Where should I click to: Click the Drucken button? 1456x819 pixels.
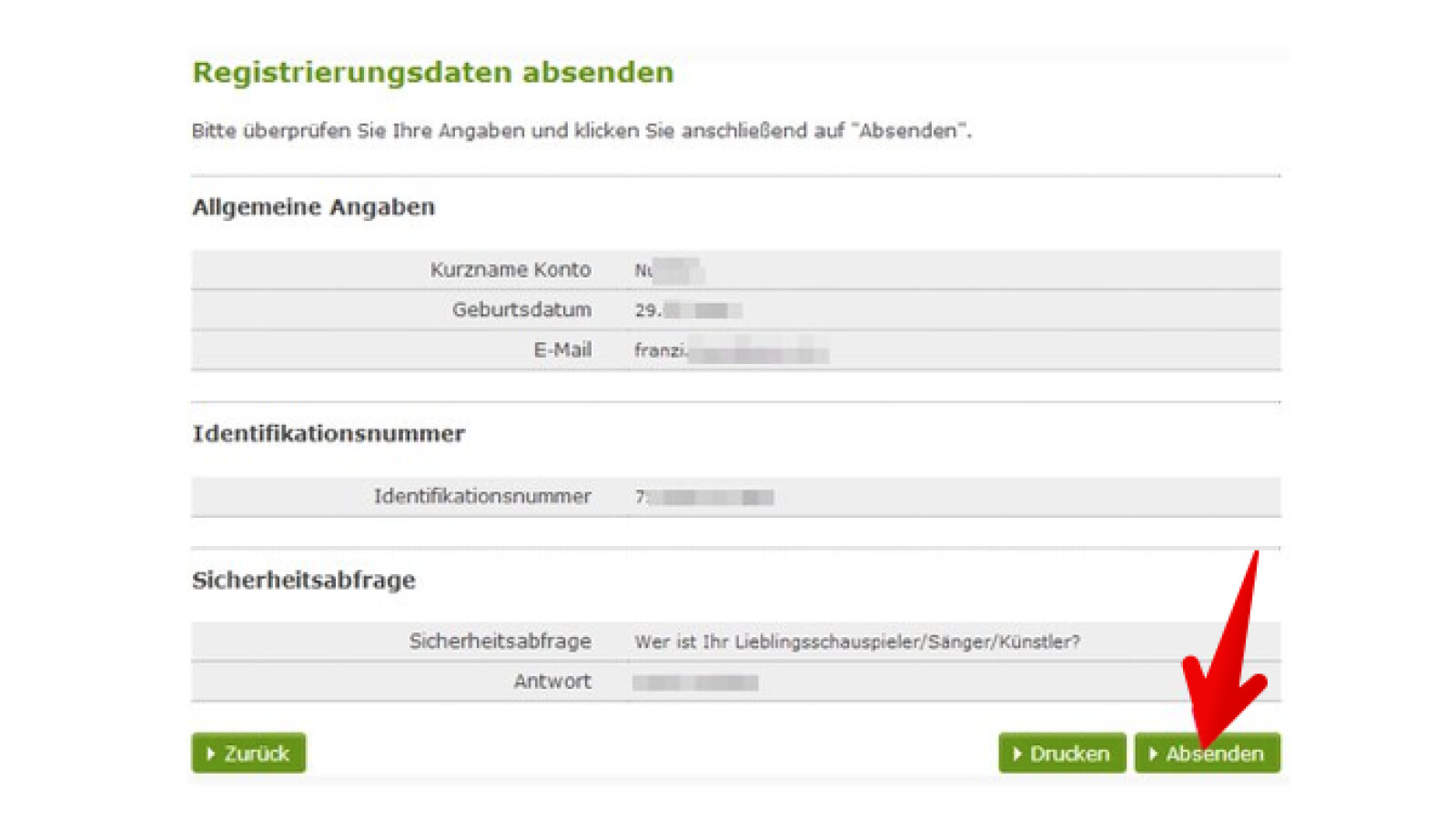coord(1062,753)
